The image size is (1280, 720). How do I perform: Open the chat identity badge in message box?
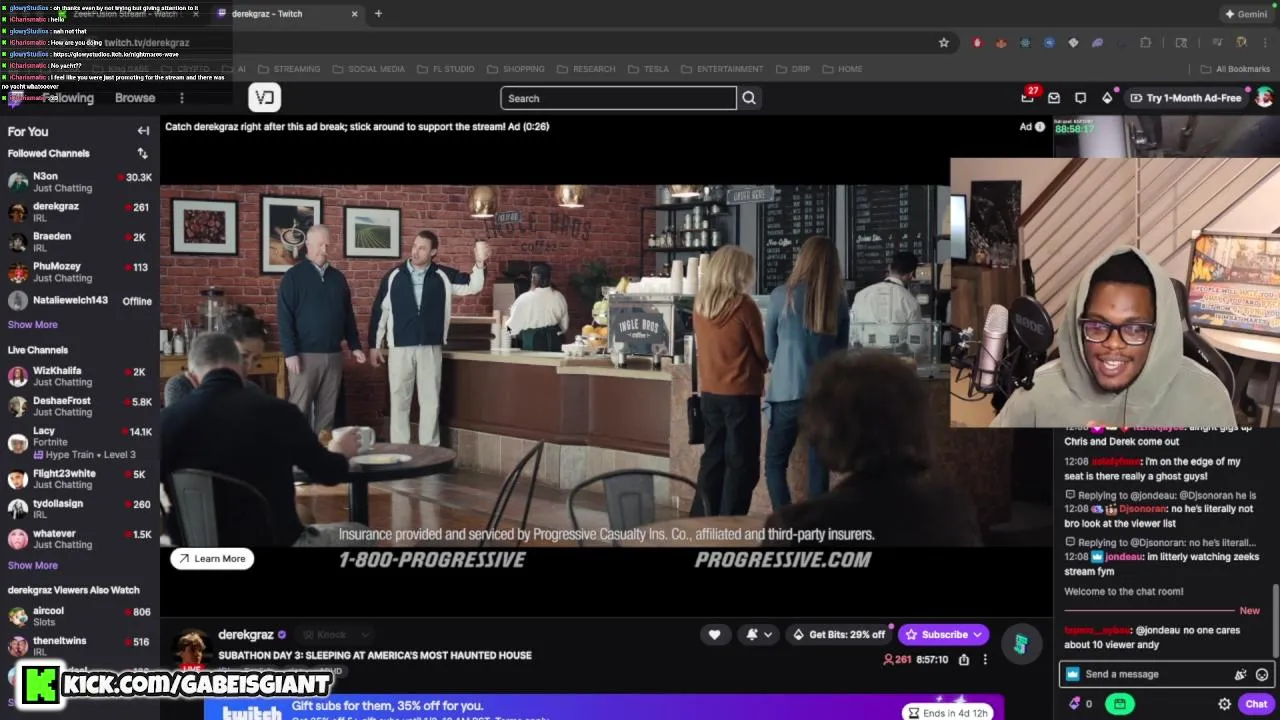pos(1073,674)
